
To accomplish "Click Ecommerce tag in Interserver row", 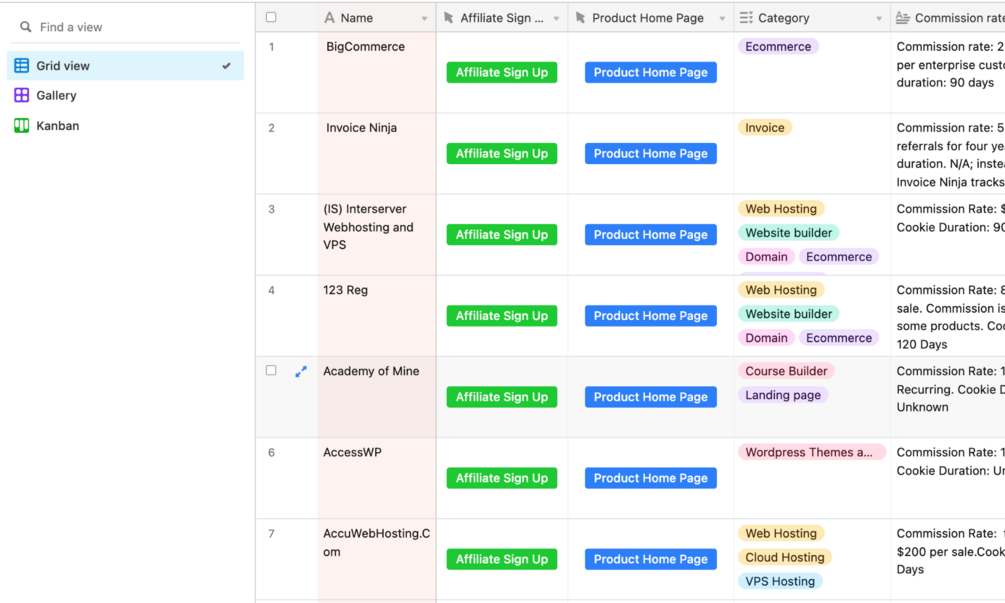I will [838, 257].
